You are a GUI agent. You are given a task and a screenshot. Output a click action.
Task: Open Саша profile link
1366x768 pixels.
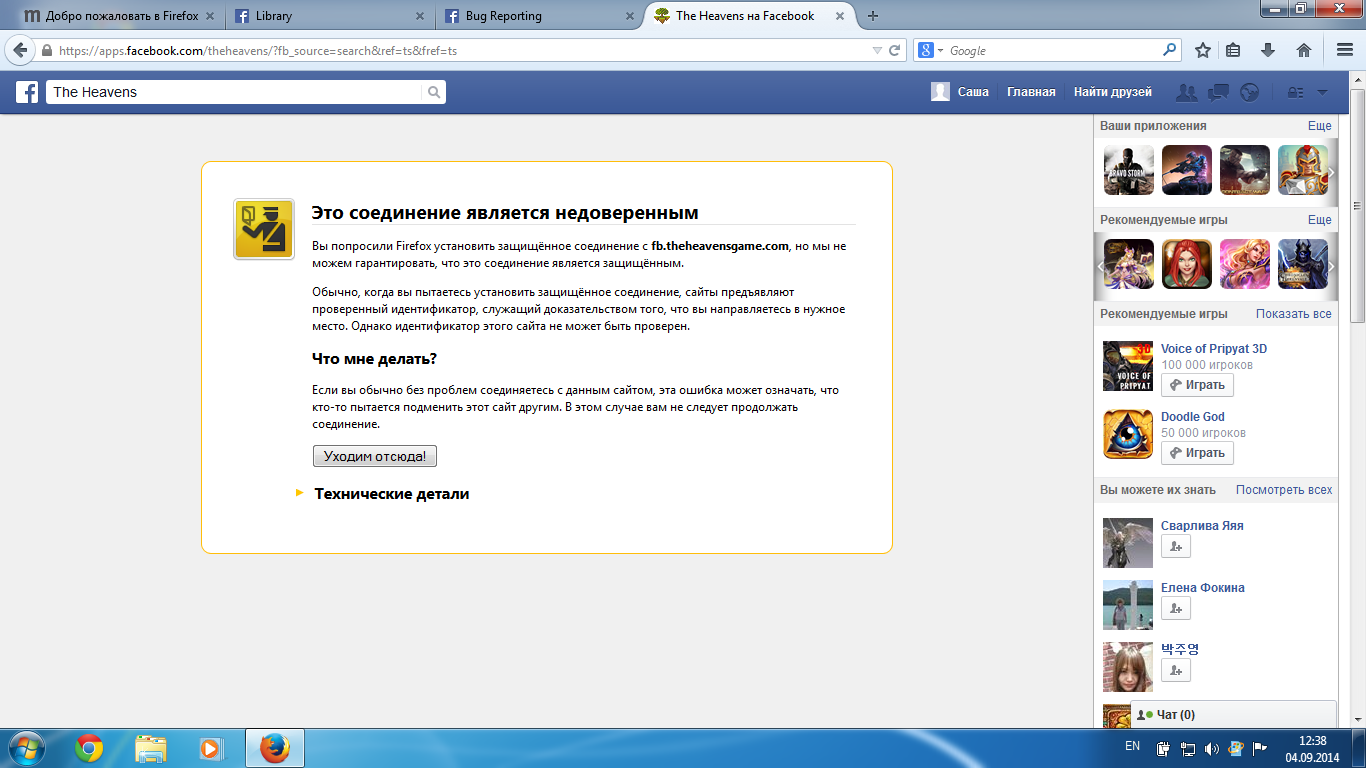[x=960, y=92]
